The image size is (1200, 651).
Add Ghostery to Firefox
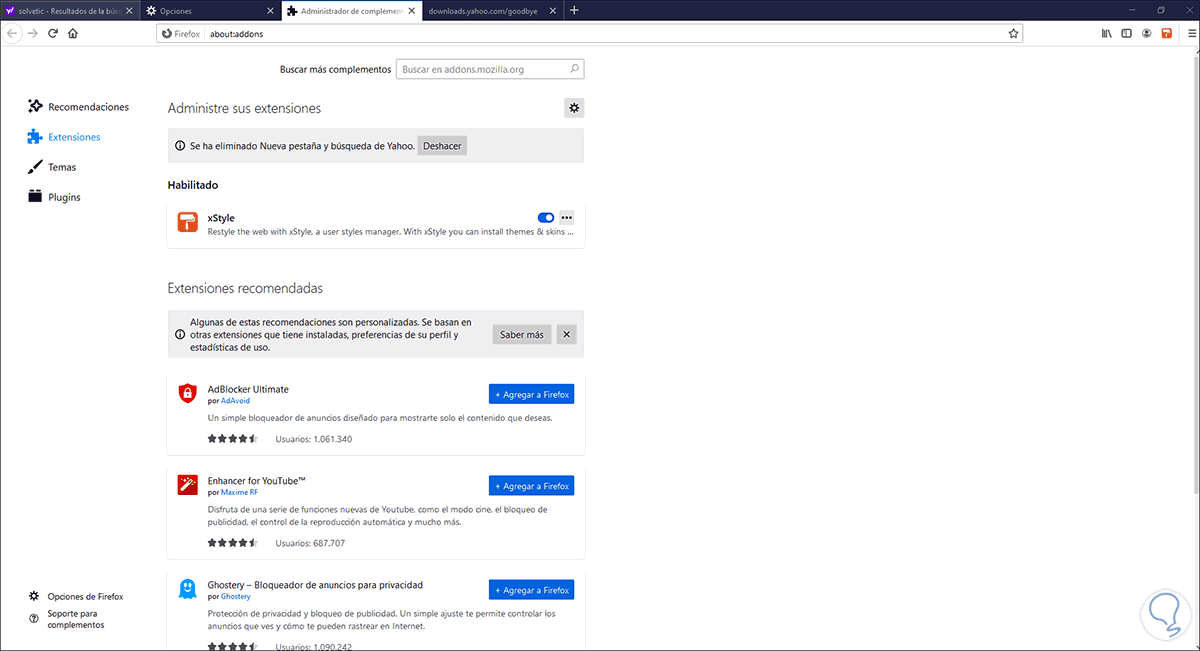pyautogui.click(x=531, y=590)
